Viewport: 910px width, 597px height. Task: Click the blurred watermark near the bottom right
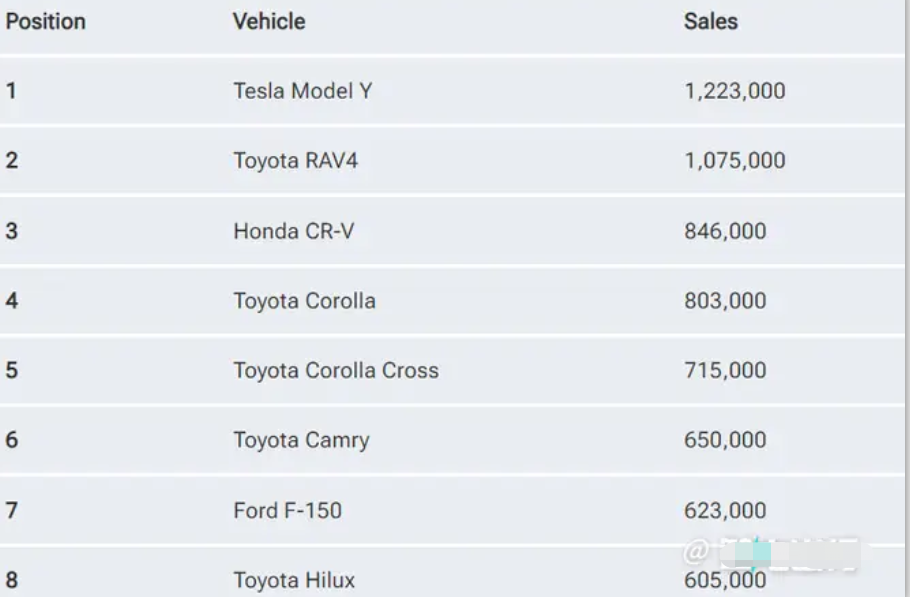pyautogui.click(x=772, y=553)
